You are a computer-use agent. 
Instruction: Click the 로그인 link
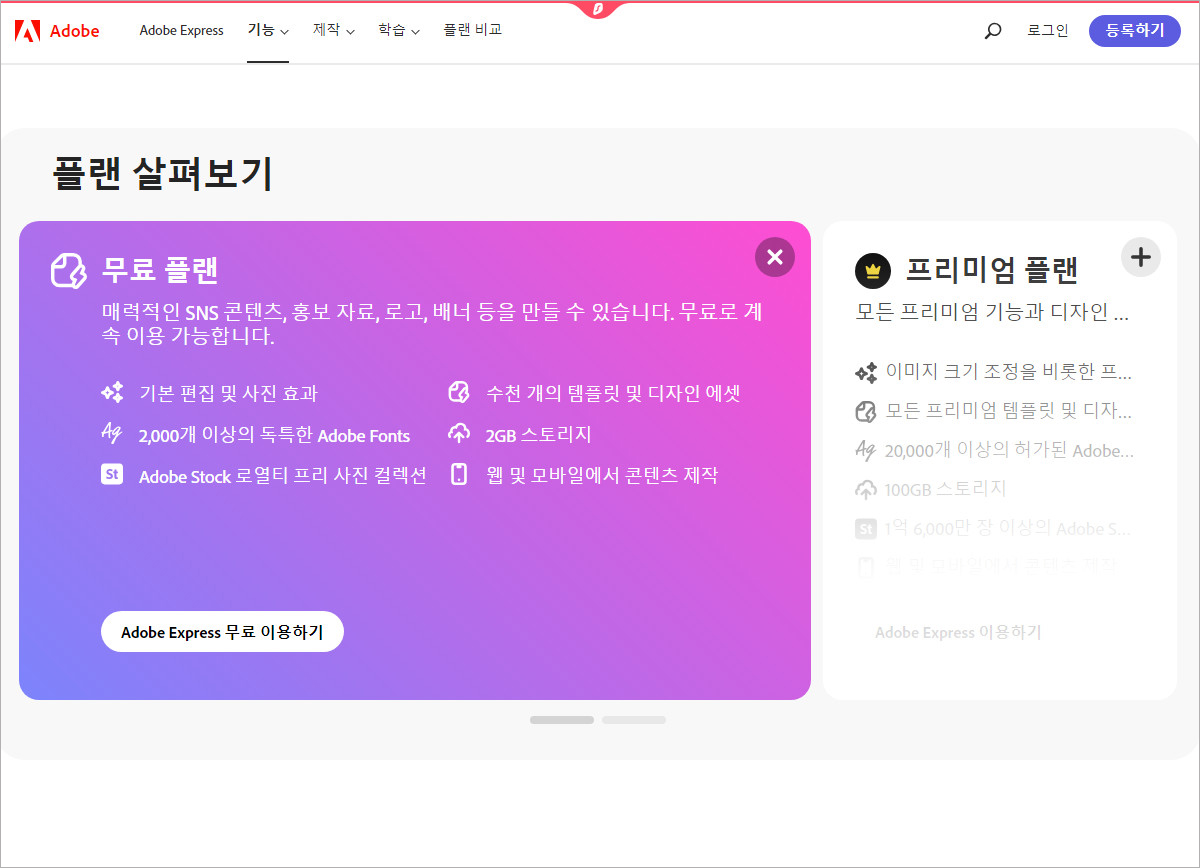click(x=1048, y=30)
